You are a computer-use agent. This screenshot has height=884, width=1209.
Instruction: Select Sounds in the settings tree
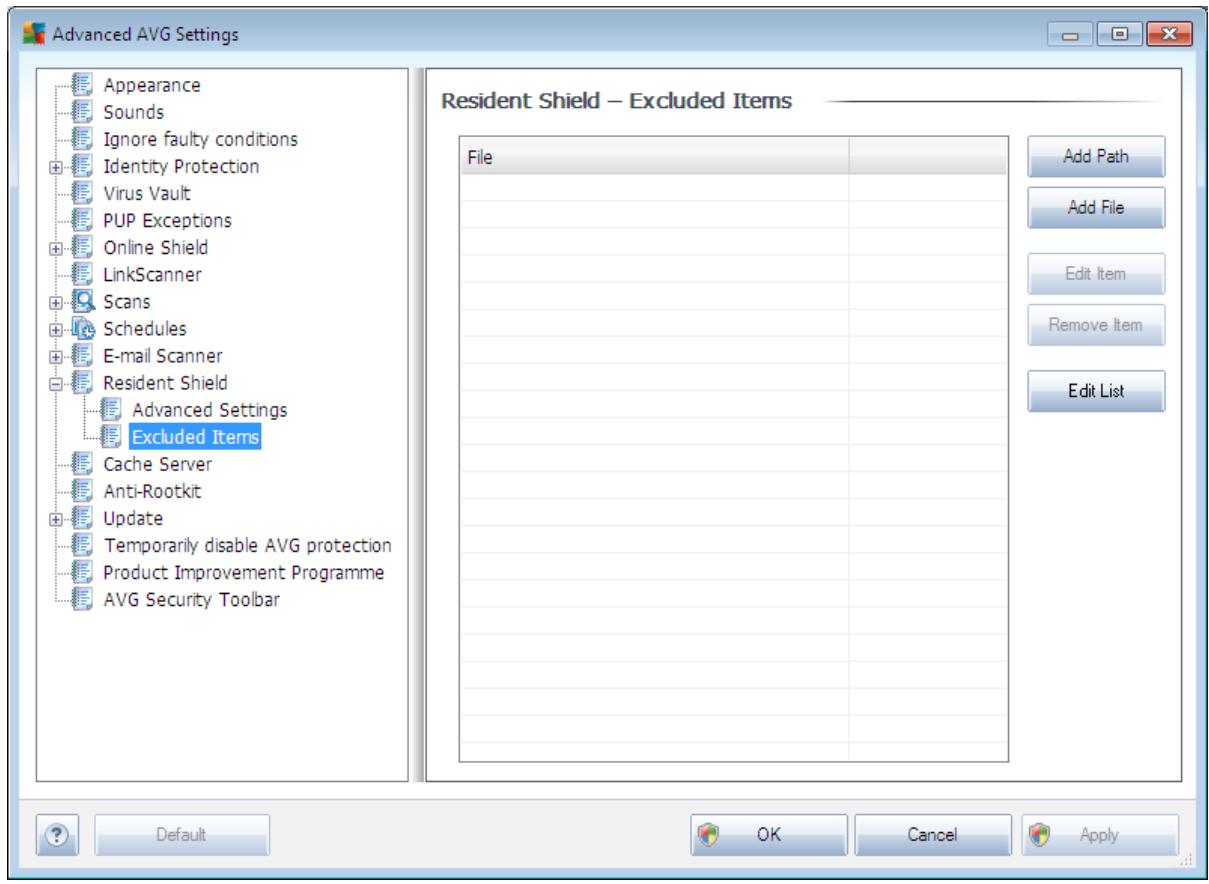(x=133, y=112)
